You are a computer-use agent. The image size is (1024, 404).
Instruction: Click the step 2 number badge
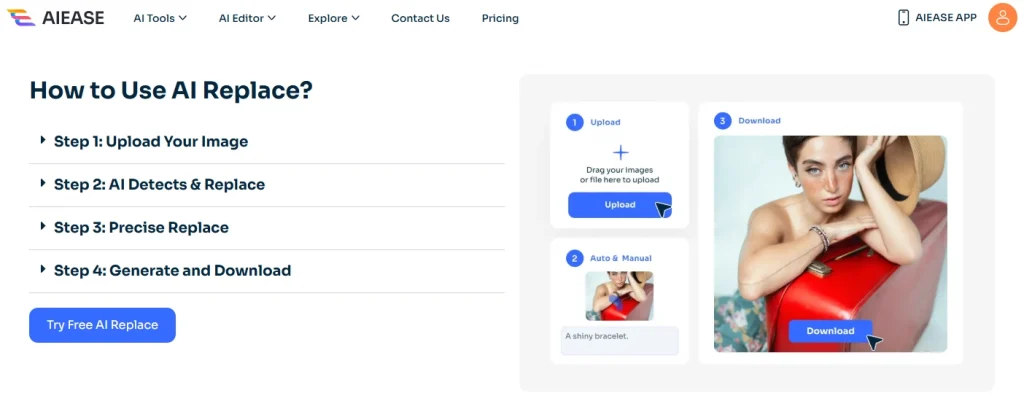click(574, 258)
